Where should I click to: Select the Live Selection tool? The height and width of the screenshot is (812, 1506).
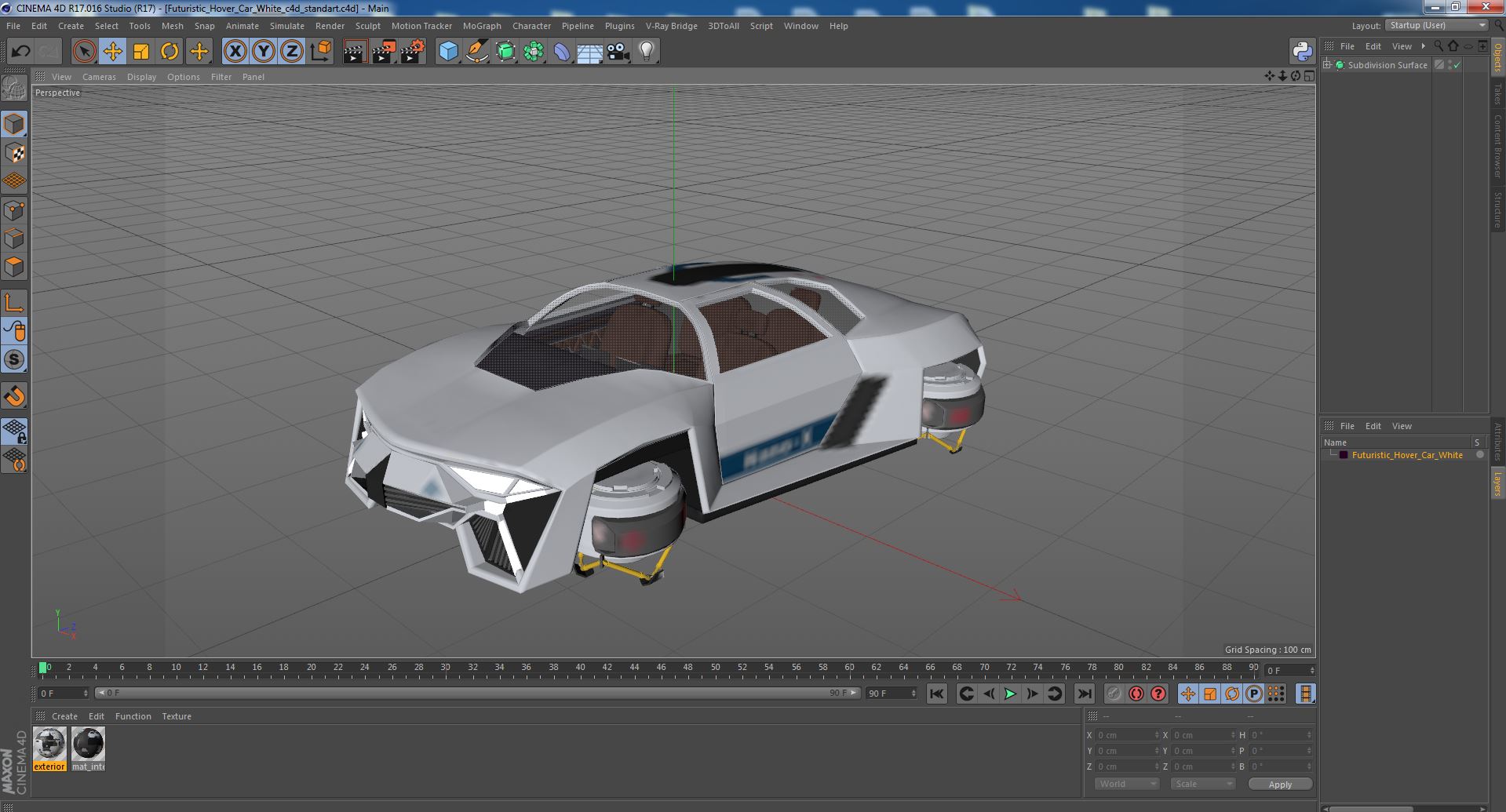[x=84, y=52]
